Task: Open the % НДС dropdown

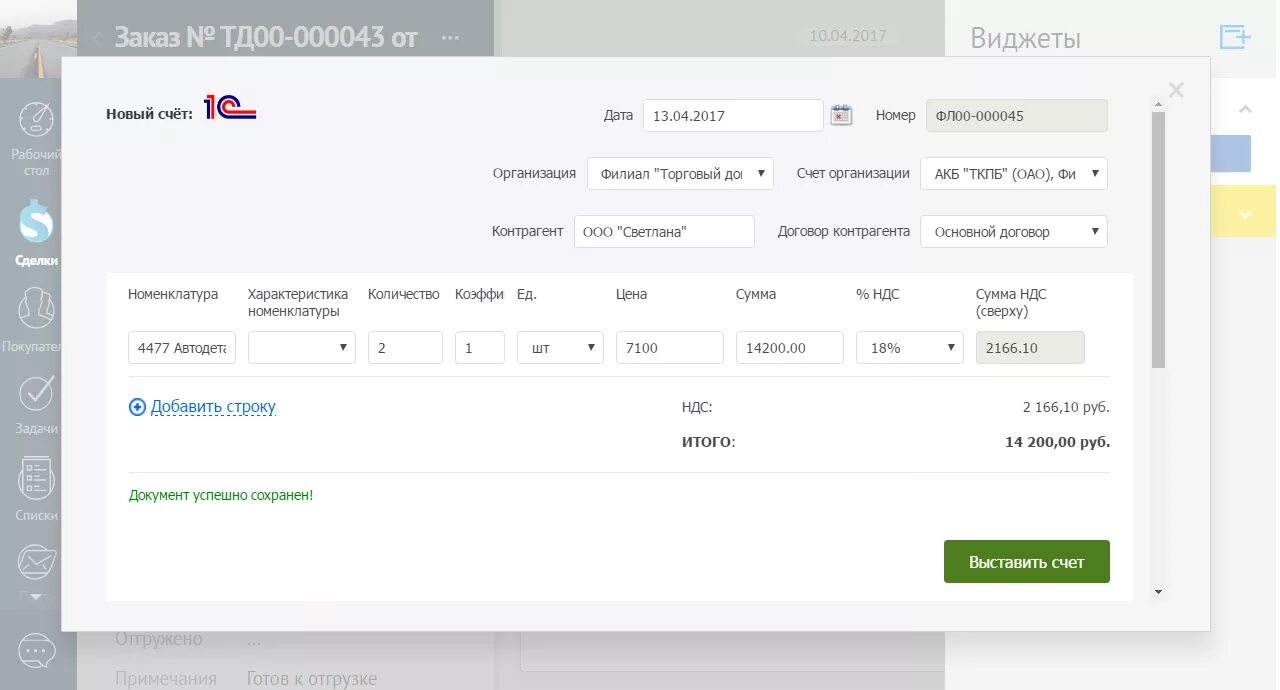Action: (x=910, y=347)
